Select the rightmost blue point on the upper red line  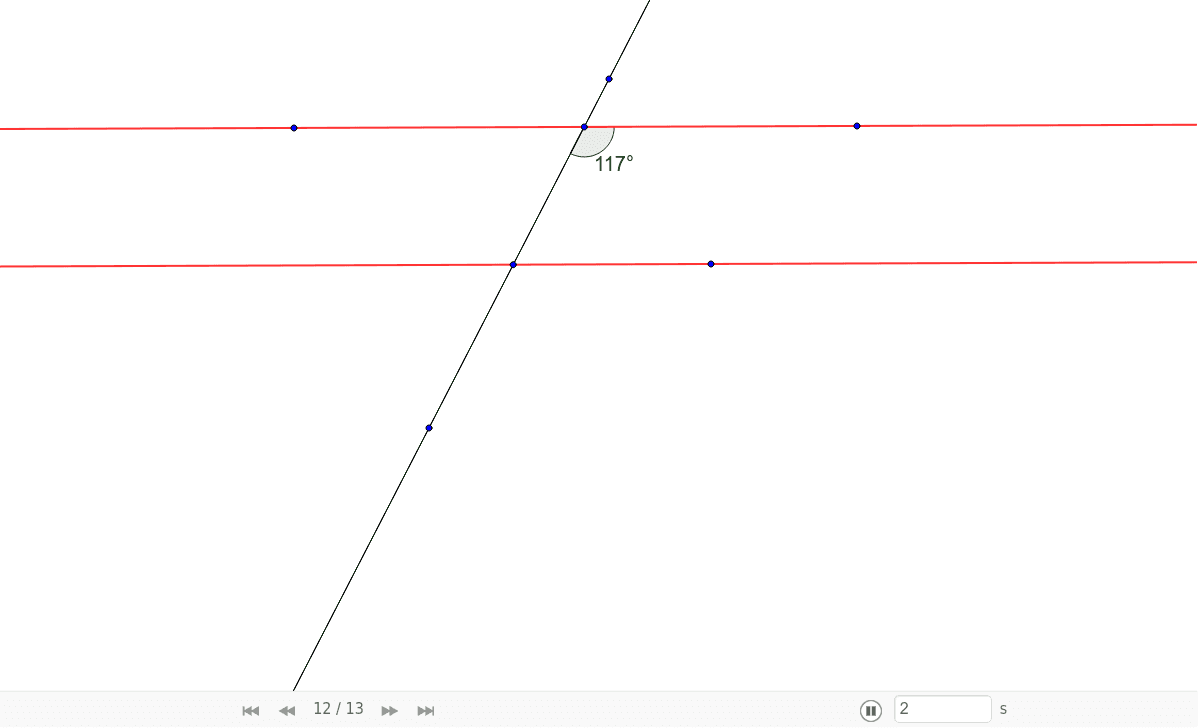click(x=856, y=125)
